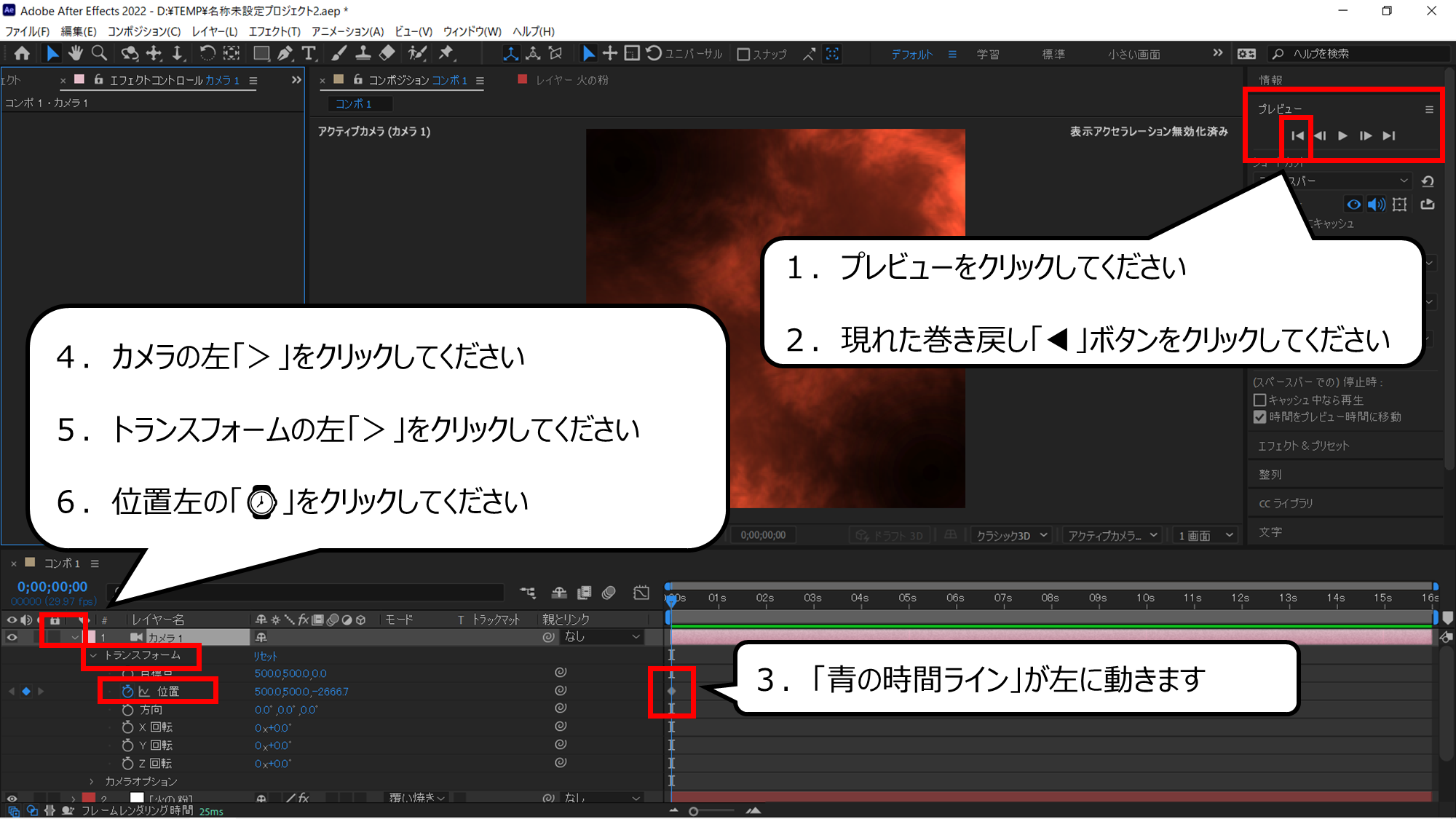
Task: Toggle shy layers icon in timeline
Action: click(558, 593)
